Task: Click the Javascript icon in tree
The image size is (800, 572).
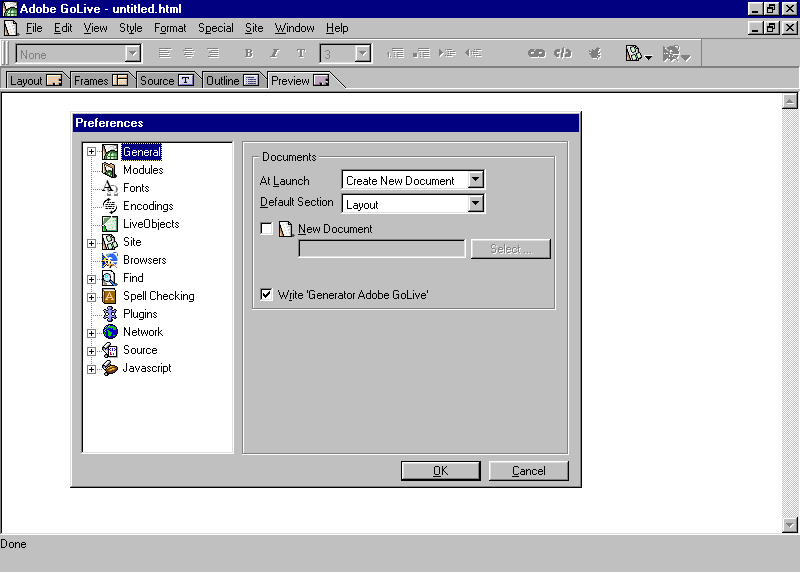Action: [110, 368]
